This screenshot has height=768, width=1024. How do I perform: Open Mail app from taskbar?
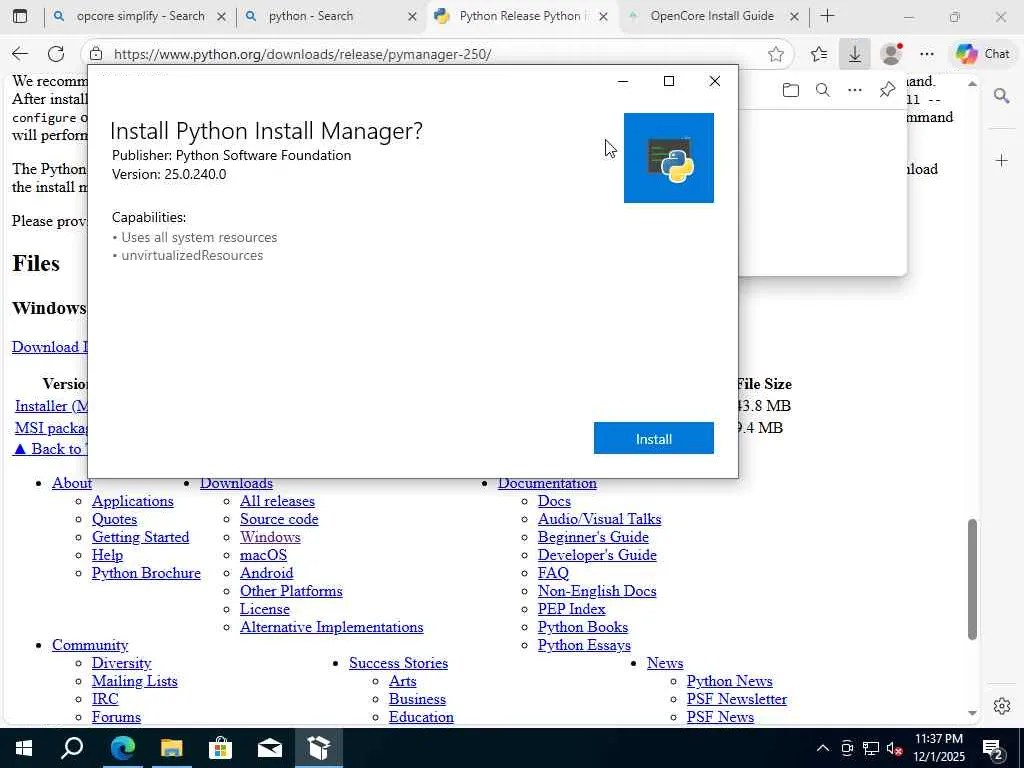(x=270, y=748)
